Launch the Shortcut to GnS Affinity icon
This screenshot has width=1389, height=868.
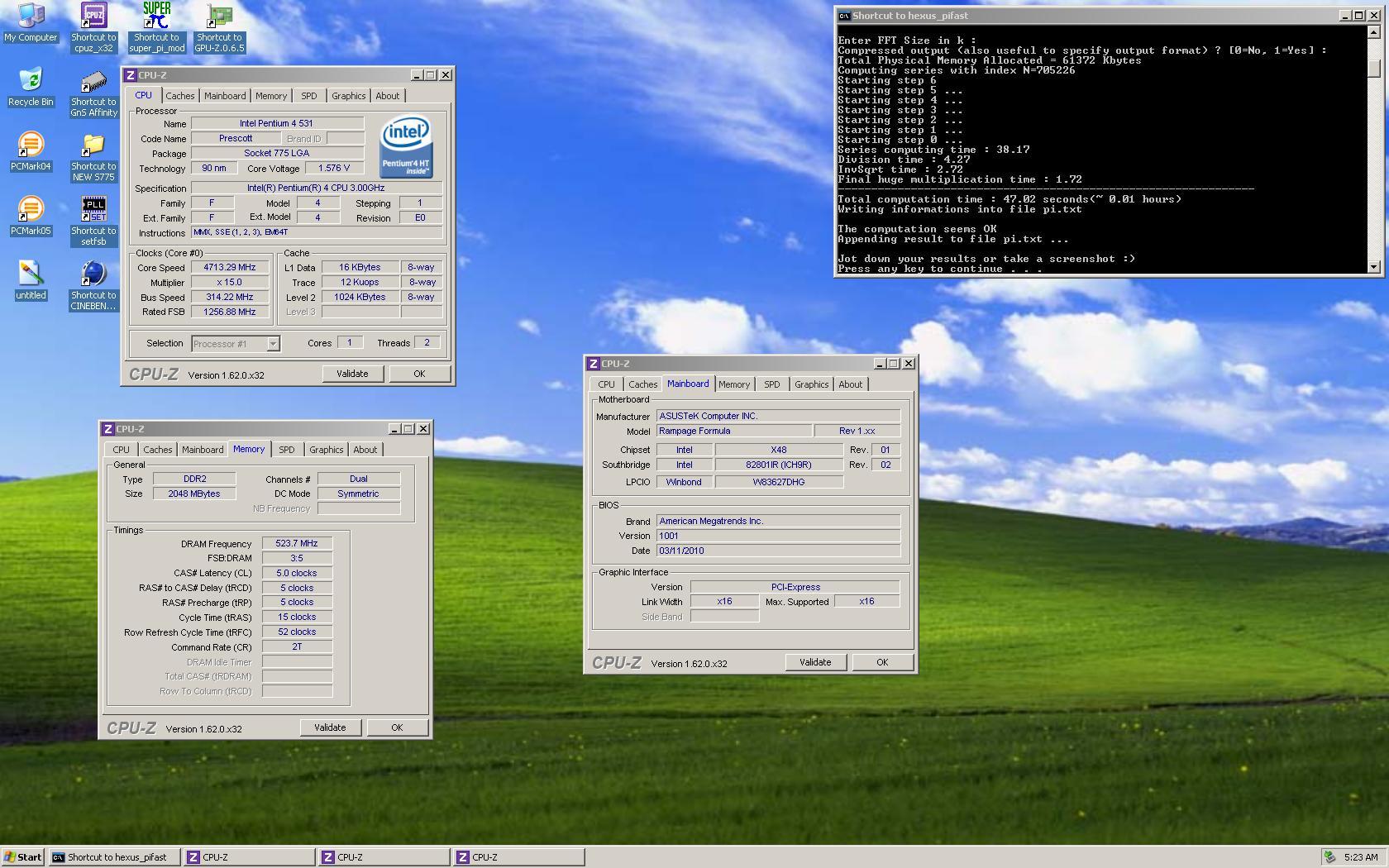tap(93, 93)
